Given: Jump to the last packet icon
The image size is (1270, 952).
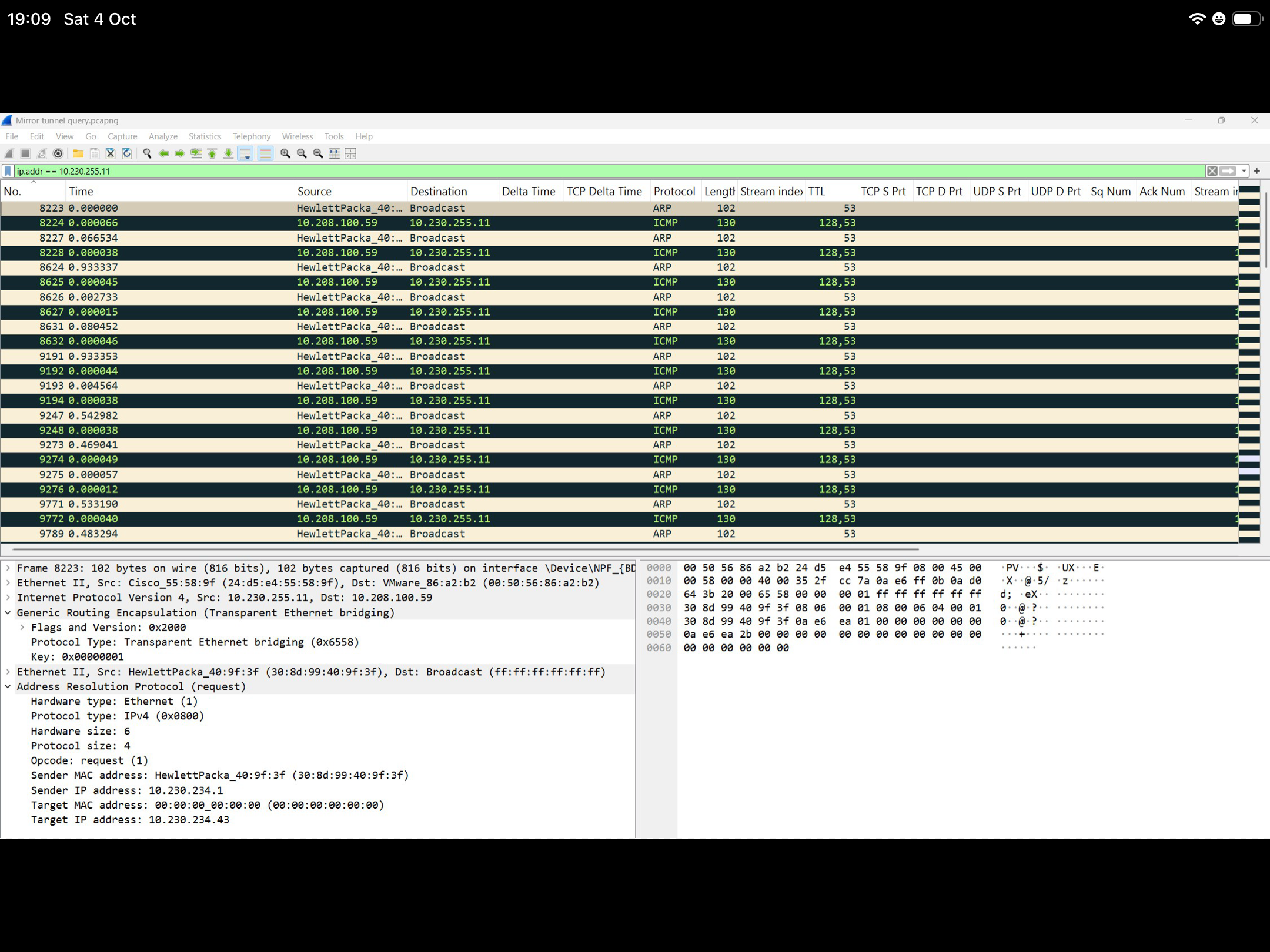Looking at the screenshot, I should tap(229, 153).
